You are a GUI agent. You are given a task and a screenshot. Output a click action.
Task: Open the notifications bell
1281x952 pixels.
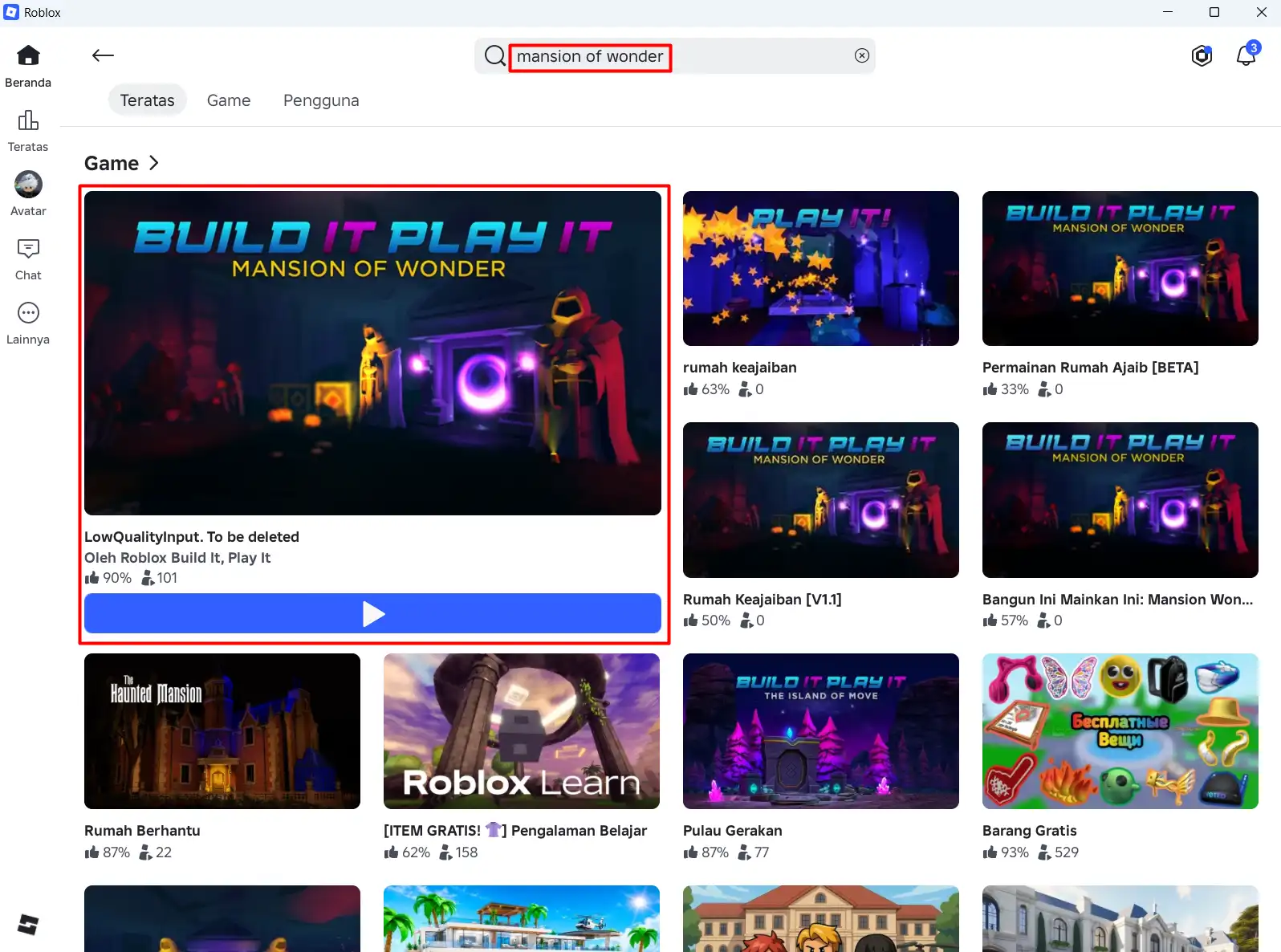(1246, 55)
